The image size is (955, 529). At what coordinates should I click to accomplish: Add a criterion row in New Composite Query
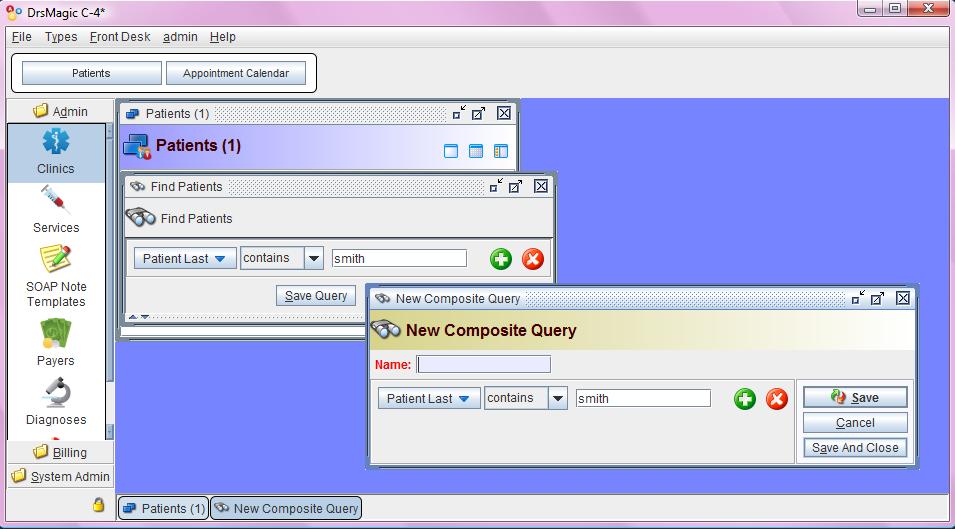coord(744,399)
